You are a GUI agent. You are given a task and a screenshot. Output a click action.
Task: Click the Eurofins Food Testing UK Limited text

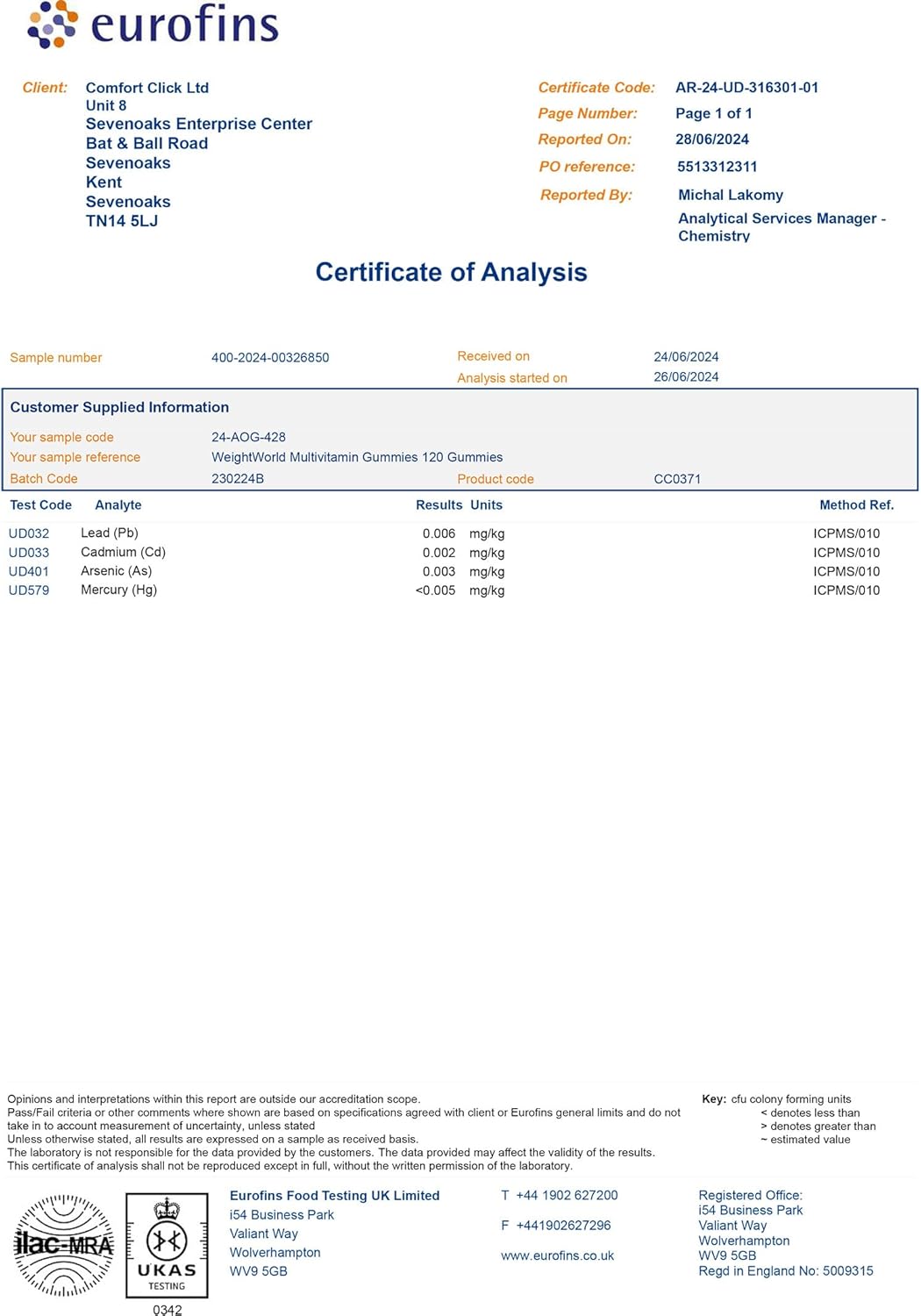click(x=334, y=1196)
